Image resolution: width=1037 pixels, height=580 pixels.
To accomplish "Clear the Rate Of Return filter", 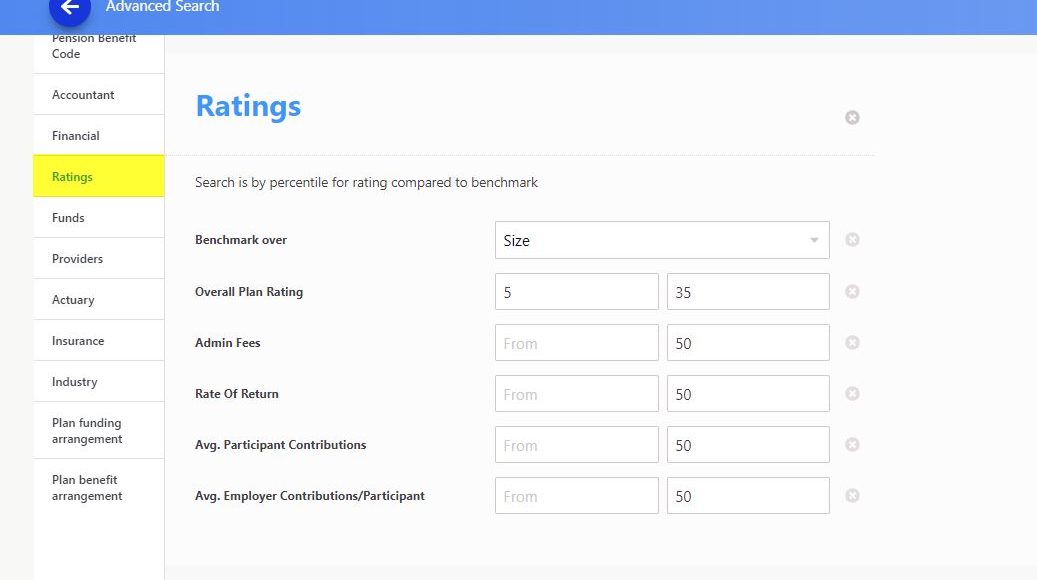I will [x=852, y=393].
